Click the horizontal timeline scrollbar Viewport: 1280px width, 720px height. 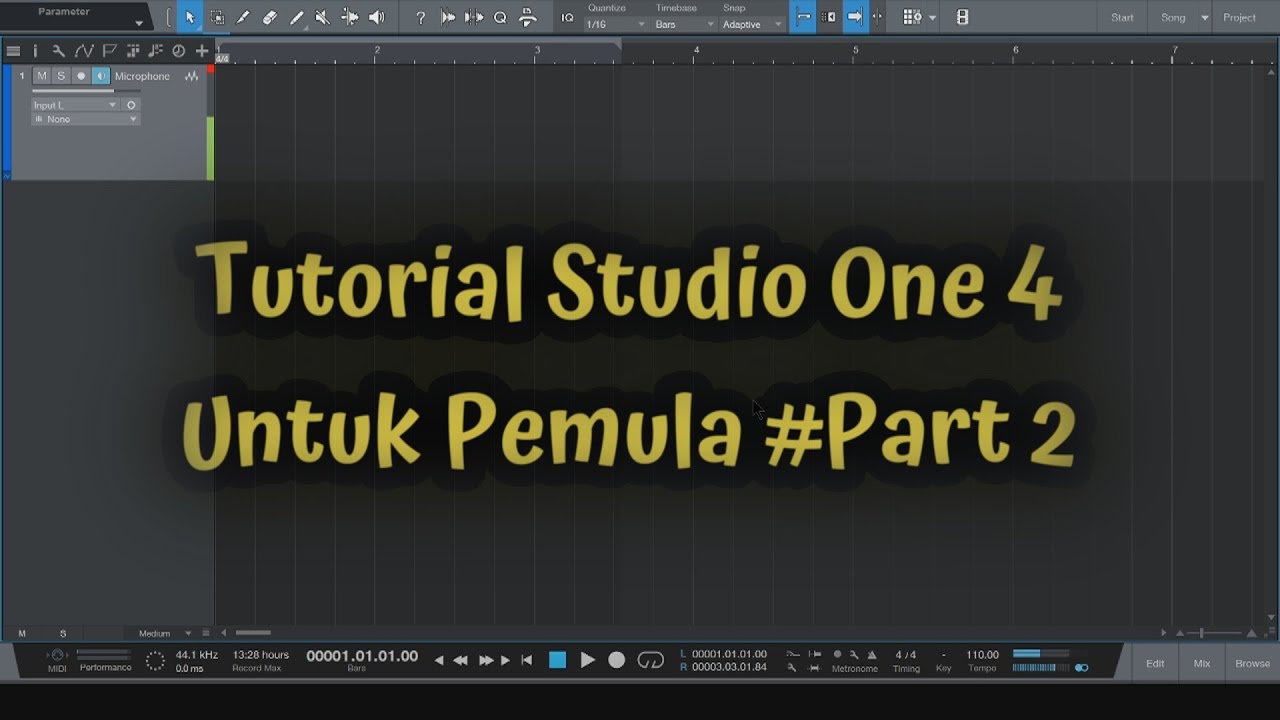coord(253,633)
